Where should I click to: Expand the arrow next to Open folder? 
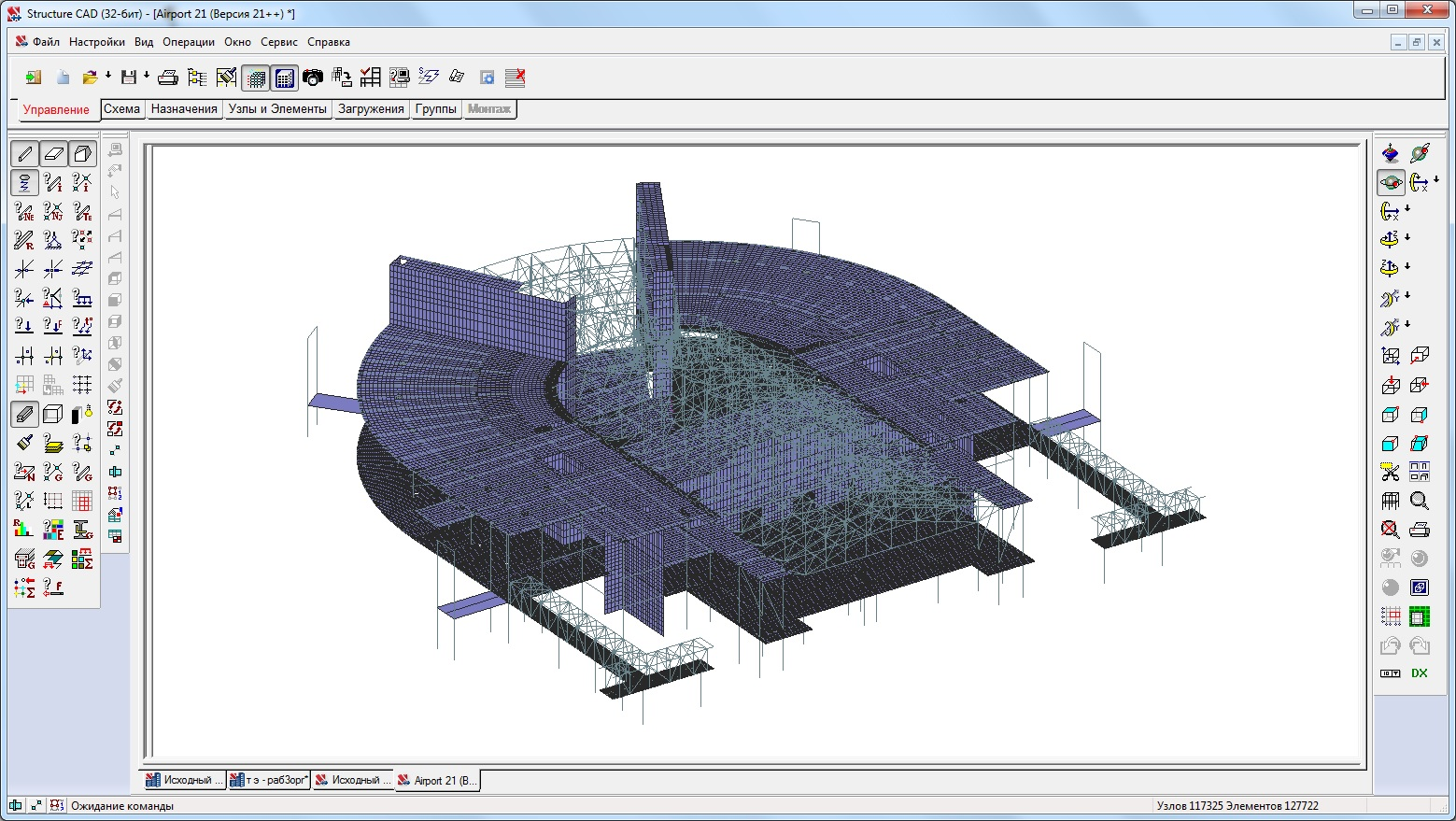click(108, 76)
